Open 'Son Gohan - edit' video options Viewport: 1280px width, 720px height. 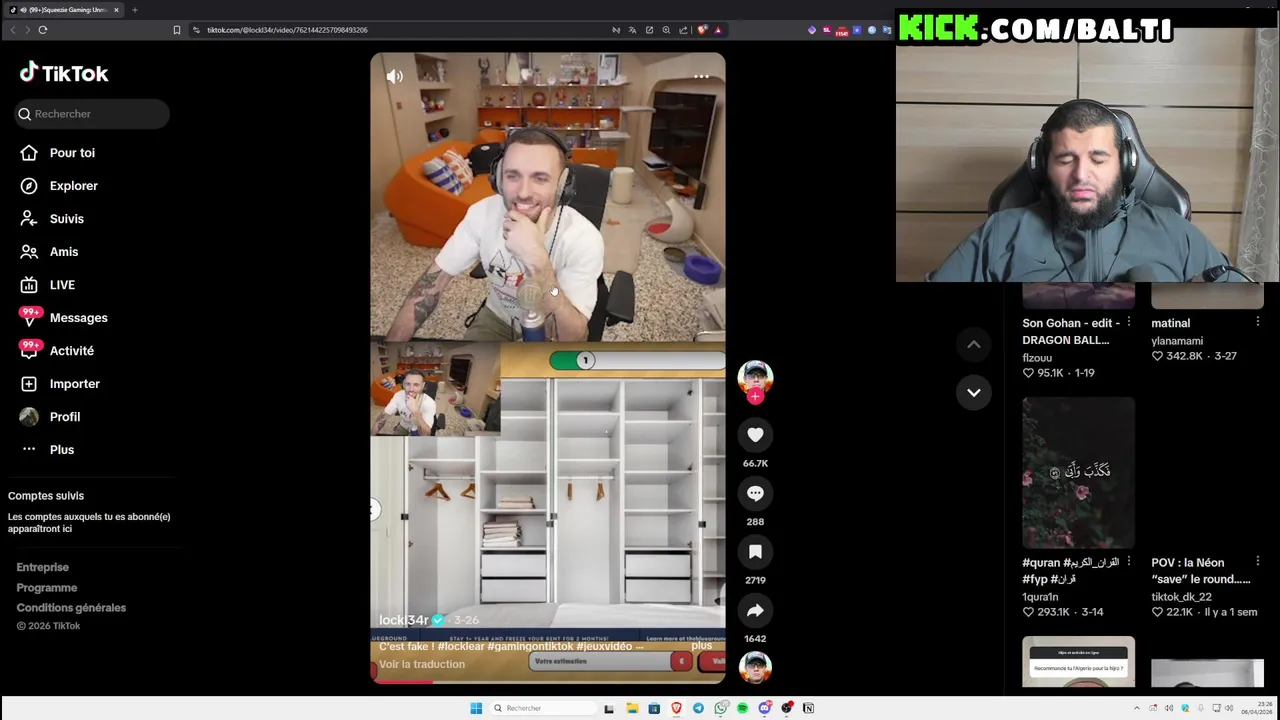click(1129, 322)
